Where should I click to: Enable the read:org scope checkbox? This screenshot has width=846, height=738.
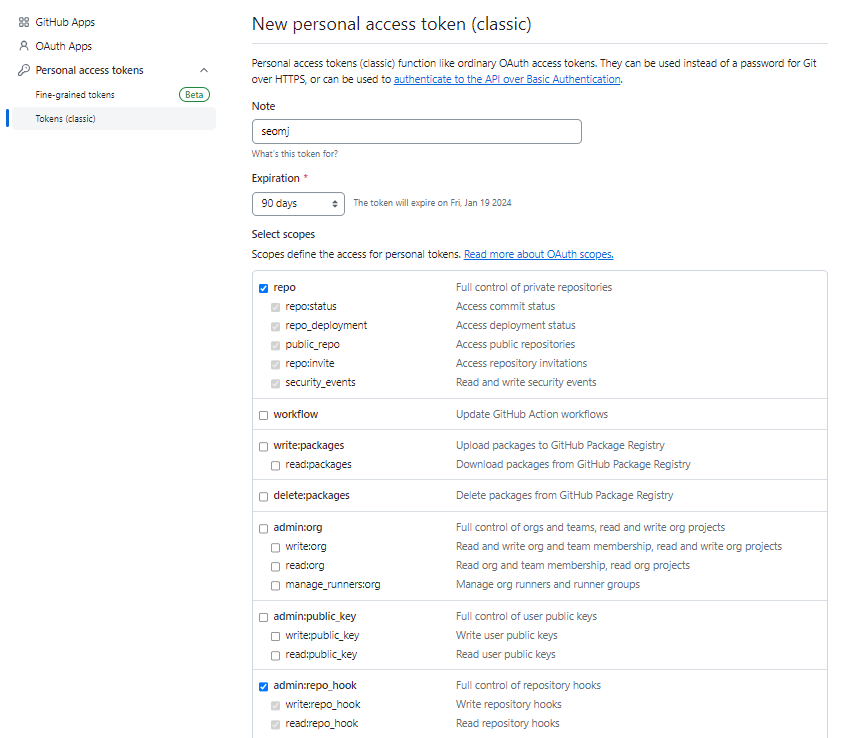[x=275, y=566]
